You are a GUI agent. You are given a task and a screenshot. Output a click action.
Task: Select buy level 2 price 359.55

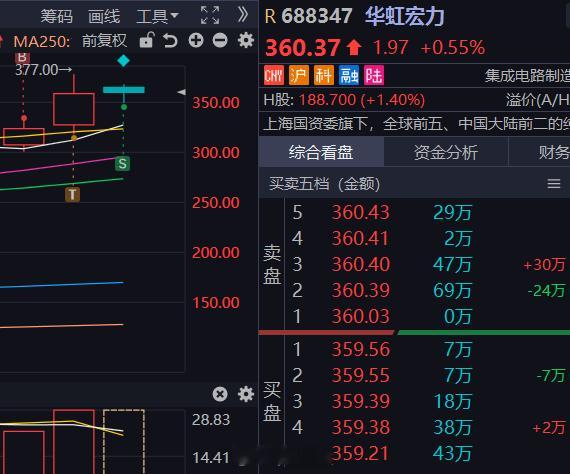click(360, 375)
